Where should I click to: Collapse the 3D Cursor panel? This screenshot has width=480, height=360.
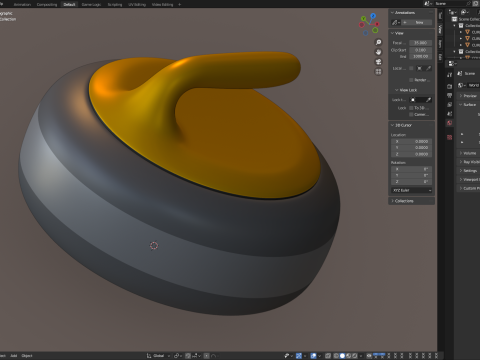pyautogui.click(x=393, y=125)
